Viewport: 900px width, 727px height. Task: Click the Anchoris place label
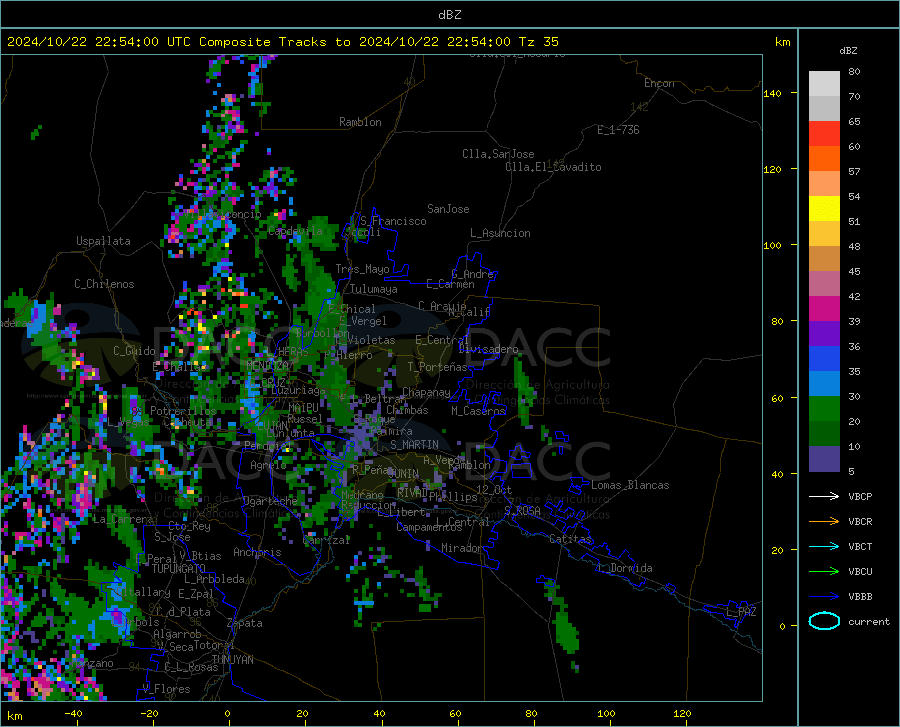(257, 553)
